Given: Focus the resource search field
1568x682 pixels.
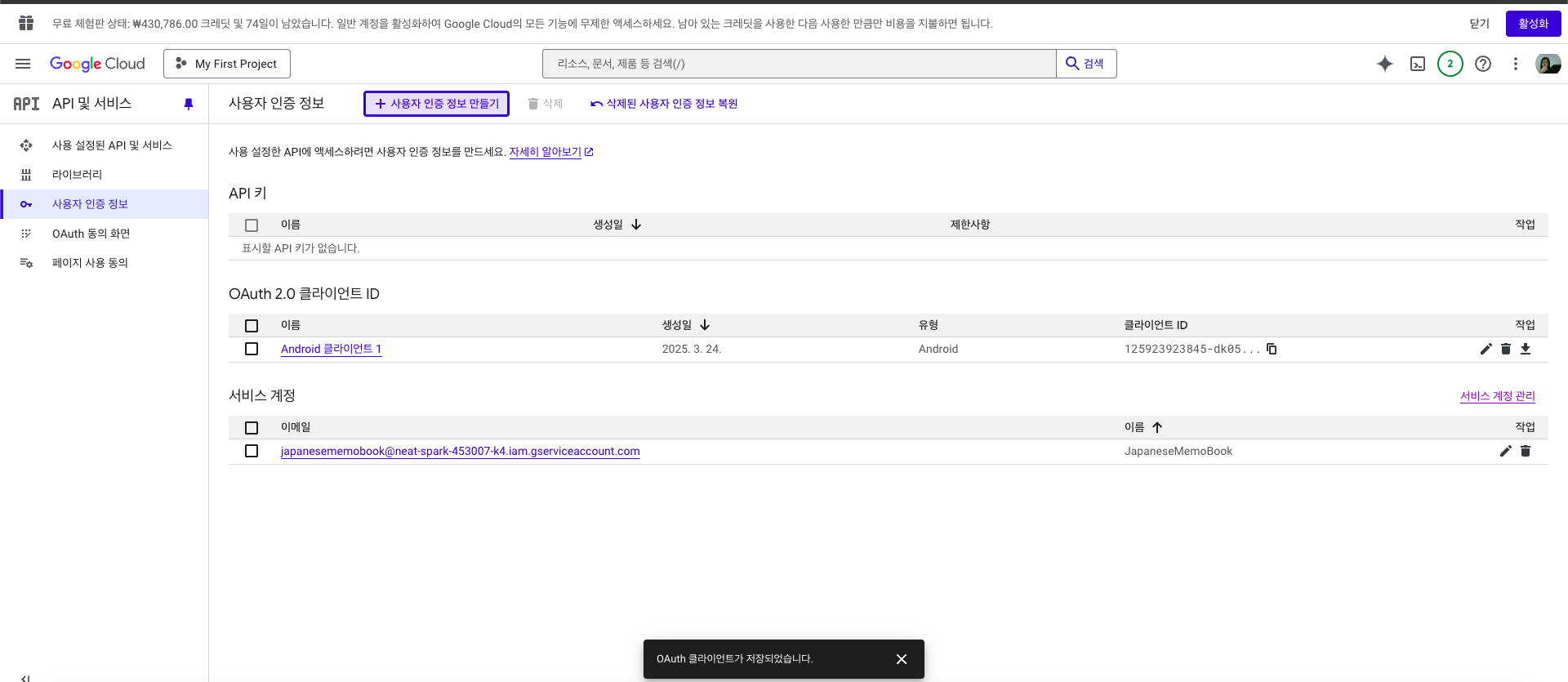Looking at the screenshot, I should 799,64.
